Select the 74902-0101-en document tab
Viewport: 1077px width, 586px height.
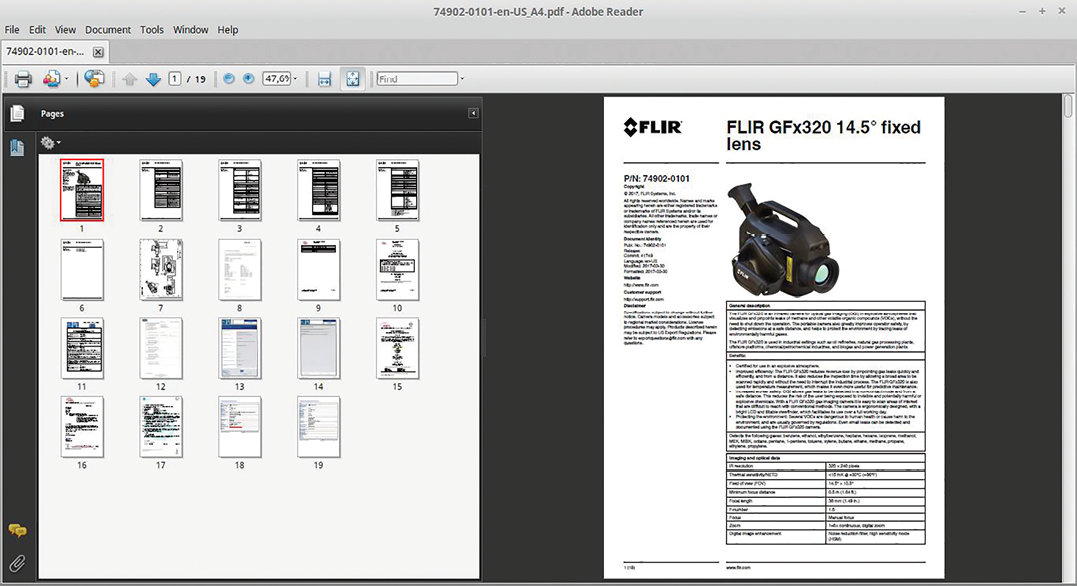(55, 52)
